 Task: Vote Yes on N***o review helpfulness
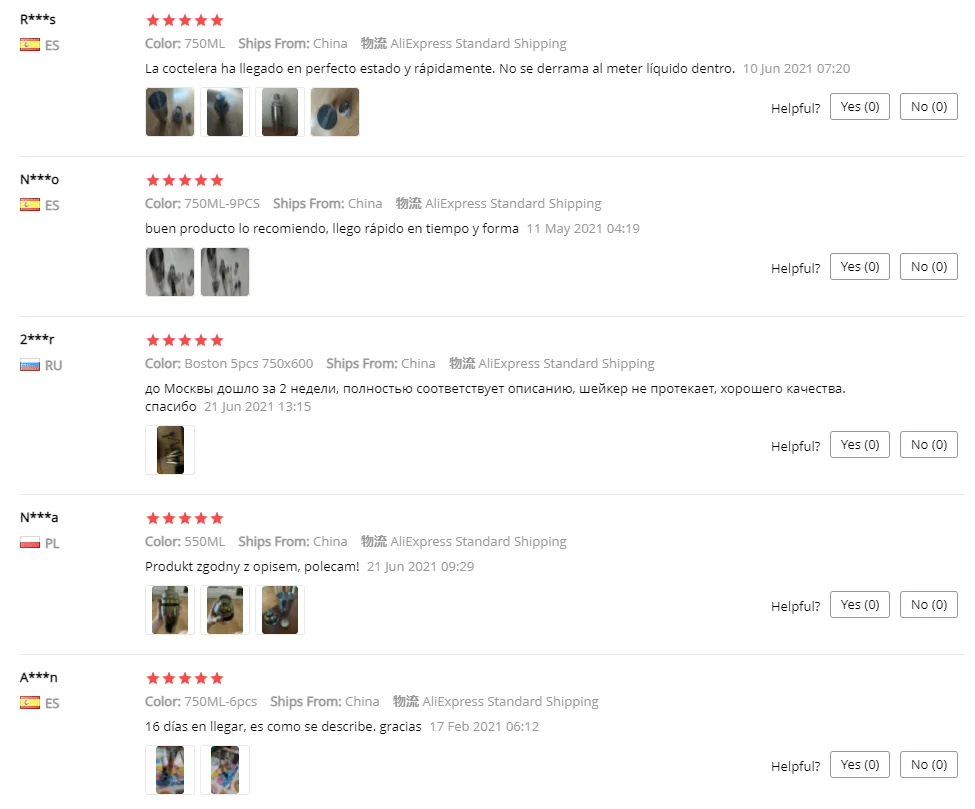tap(860, 266)
